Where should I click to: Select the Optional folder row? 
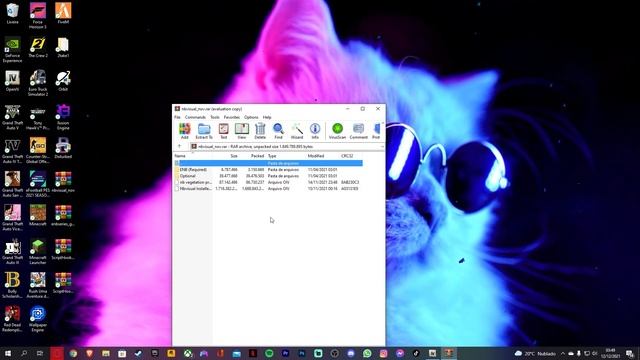pos(268,176)
